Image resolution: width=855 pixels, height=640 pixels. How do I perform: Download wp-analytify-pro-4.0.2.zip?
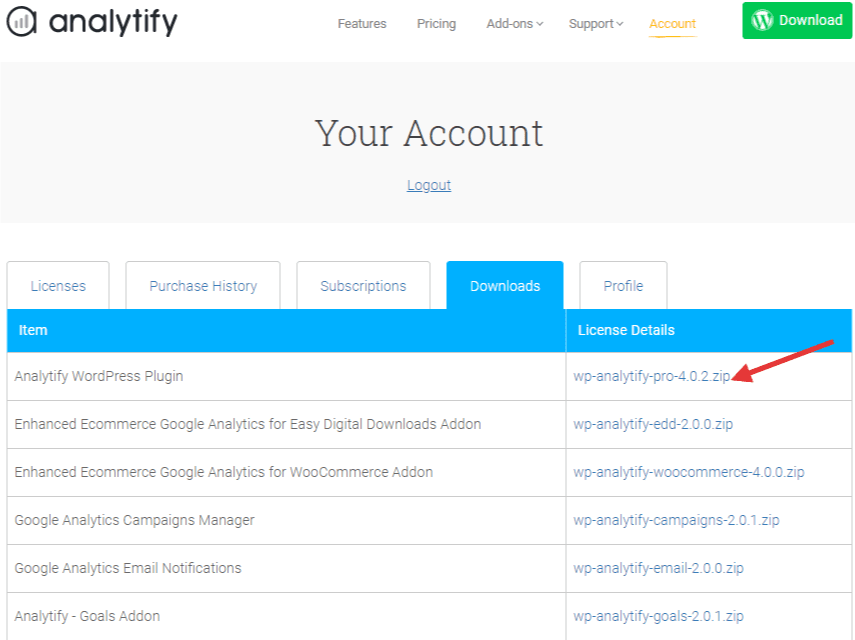[652, 376]
